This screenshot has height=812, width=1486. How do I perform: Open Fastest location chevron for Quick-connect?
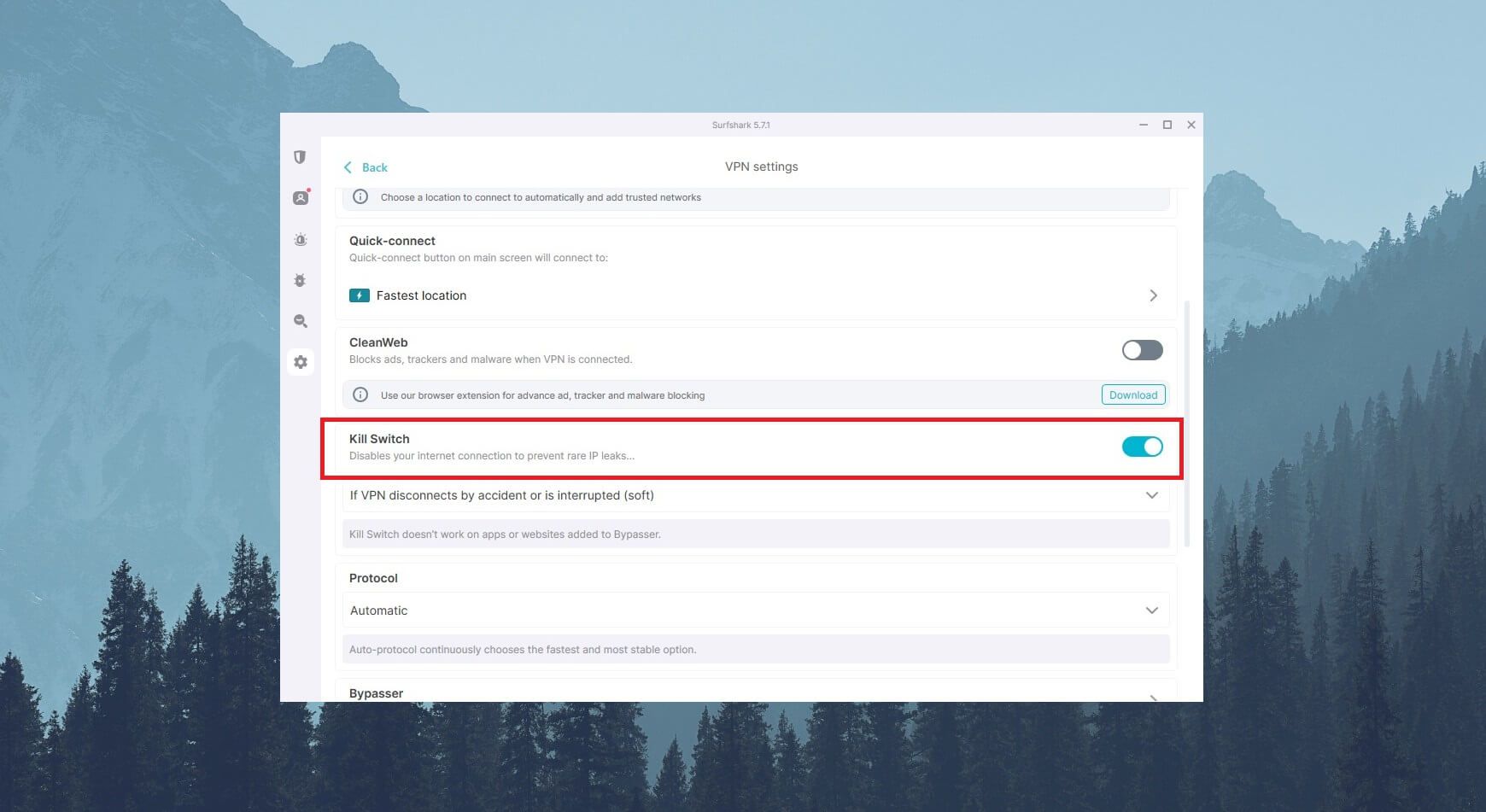pyautogui.click(x=1153, y=295)
